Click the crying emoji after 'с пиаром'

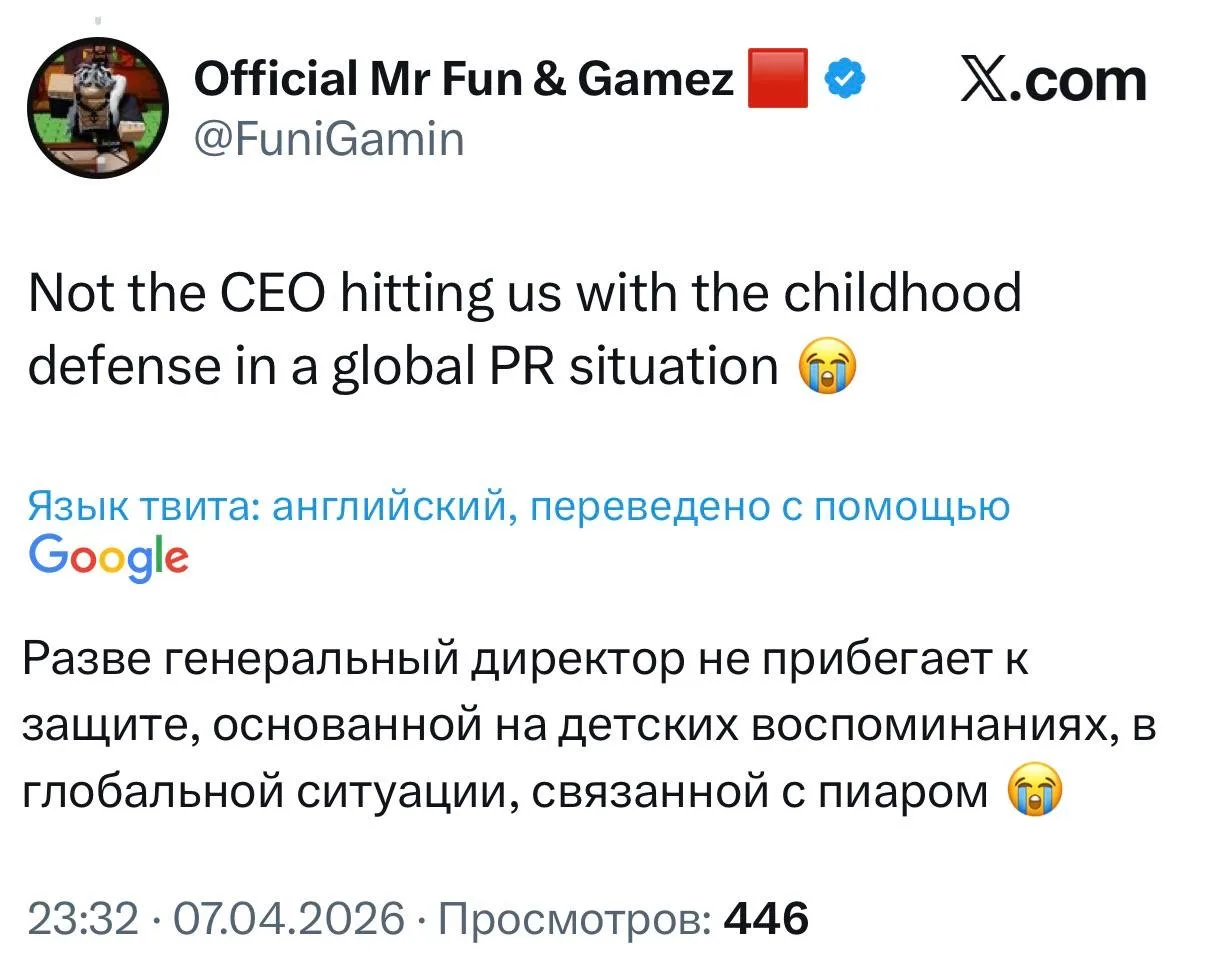pyautogui.click(x=1035, y=793)
